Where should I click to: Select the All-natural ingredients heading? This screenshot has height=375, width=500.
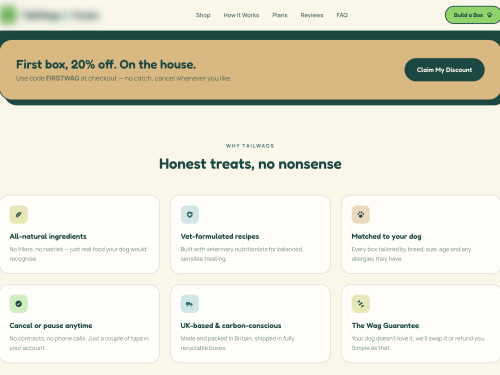pos(48,236)
